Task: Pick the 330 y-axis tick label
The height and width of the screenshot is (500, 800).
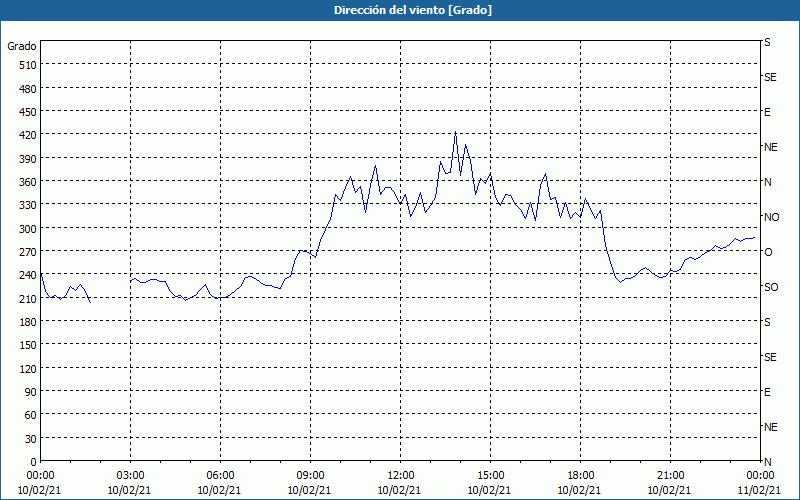Action: 28,205
